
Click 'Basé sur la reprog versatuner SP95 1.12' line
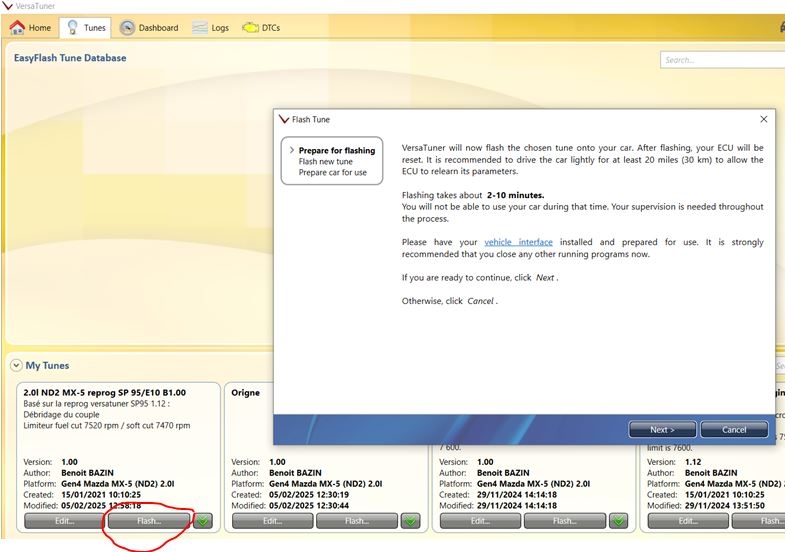pyautogui.click(x=96, y=404)
